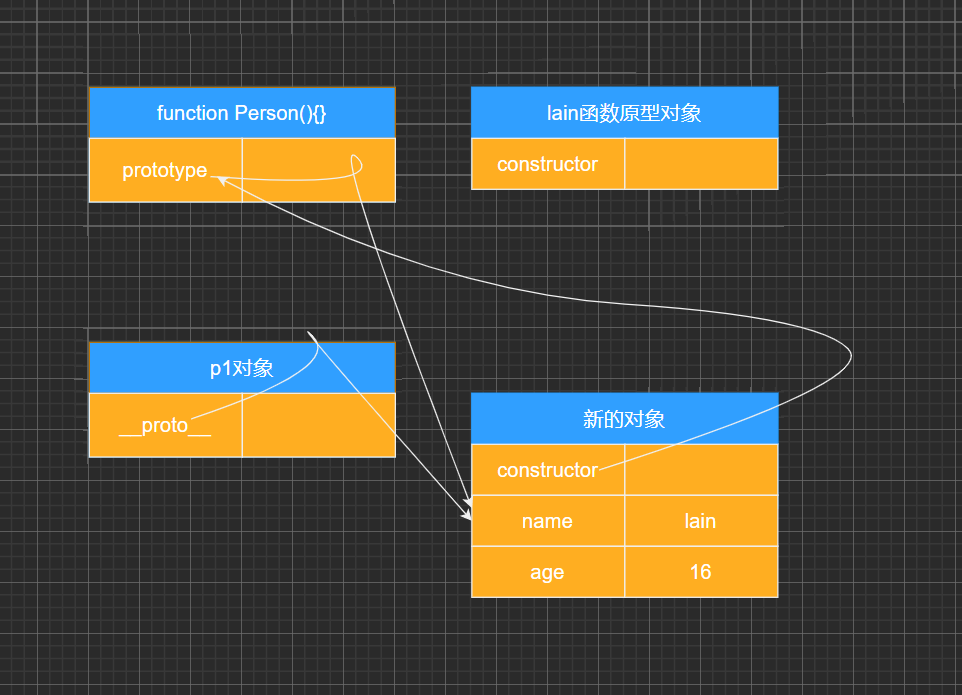
Task: Select the "age" key cell
Action: point(547,572)
